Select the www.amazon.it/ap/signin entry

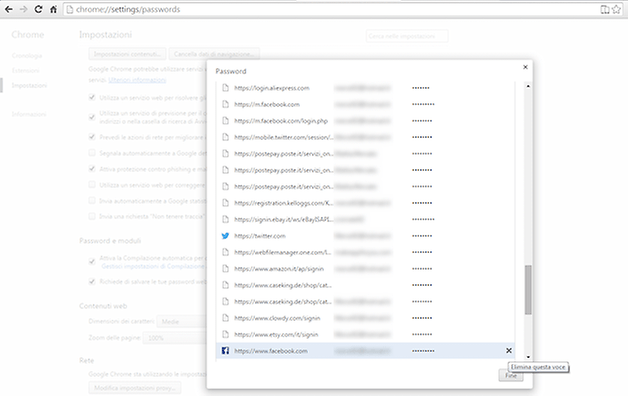pyautogui.click(x=365, y=269)
